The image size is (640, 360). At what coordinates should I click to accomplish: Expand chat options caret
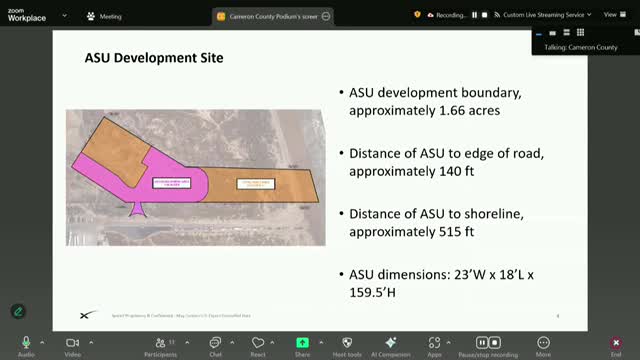tap(232, 342)
